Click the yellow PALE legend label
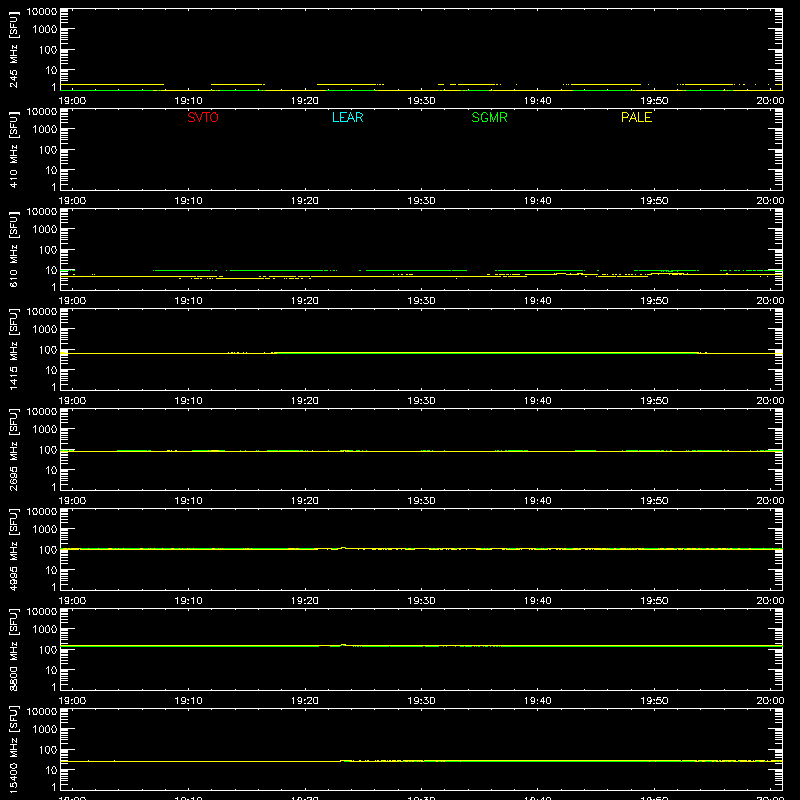The width and height of the screenshot is (800, 800). click(636, 117)
